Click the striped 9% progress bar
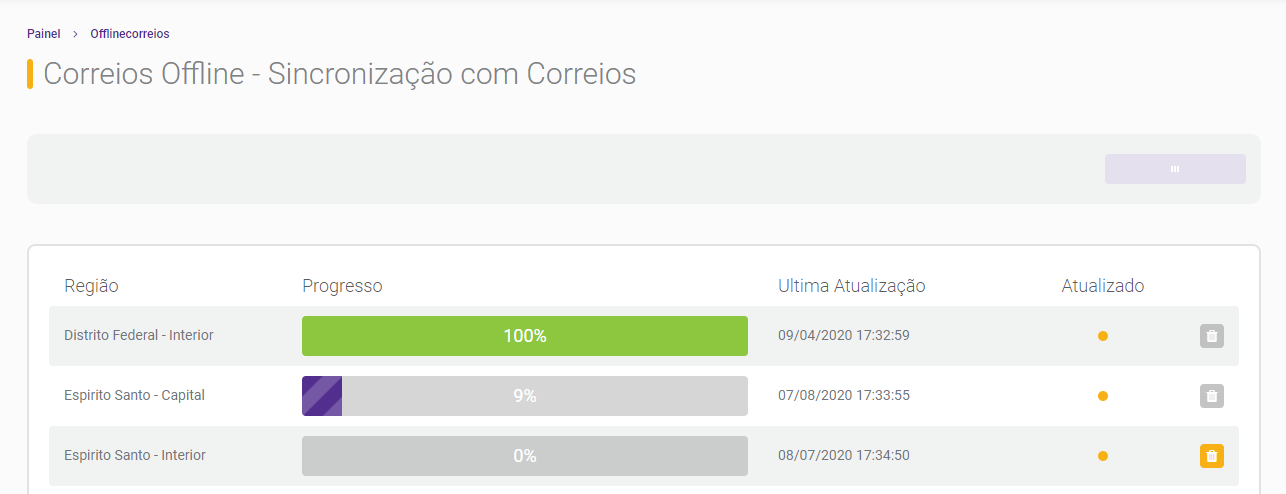This screenshot has height=494, width=1286. (x=525, y=396)
